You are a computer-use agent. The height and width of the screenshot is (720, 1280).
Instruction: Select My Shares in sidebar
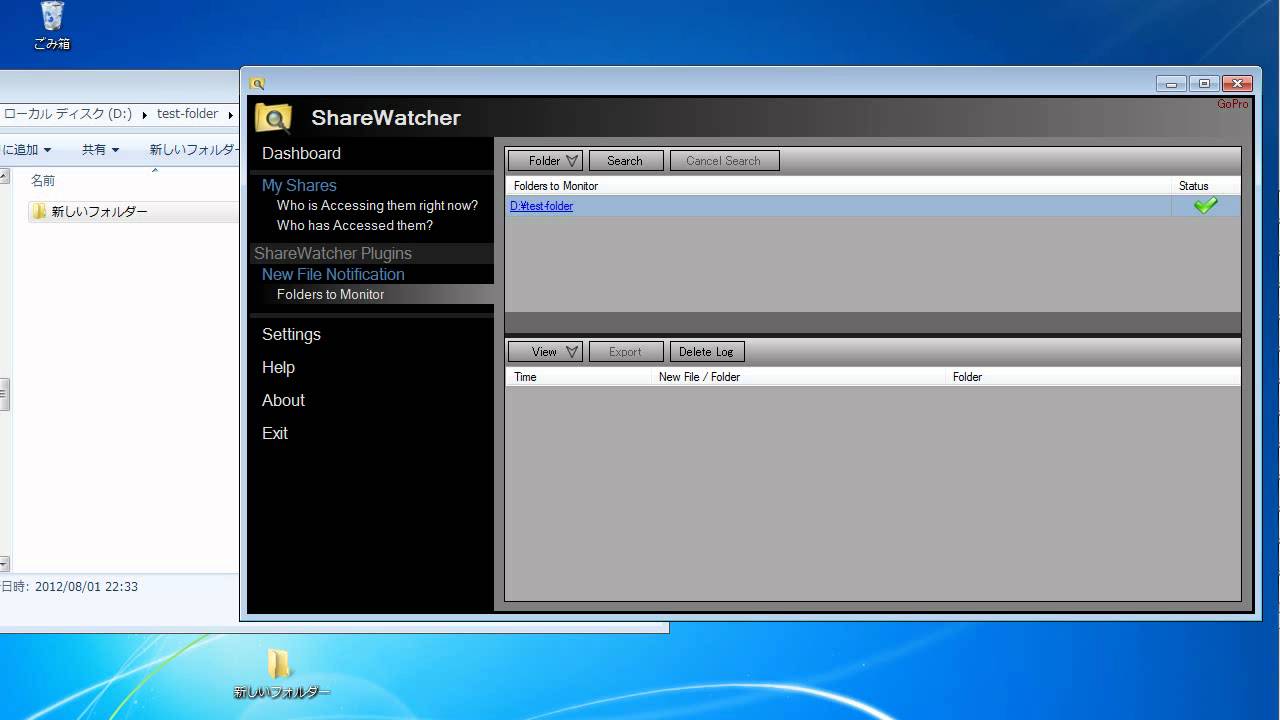(x=299, y=185)
